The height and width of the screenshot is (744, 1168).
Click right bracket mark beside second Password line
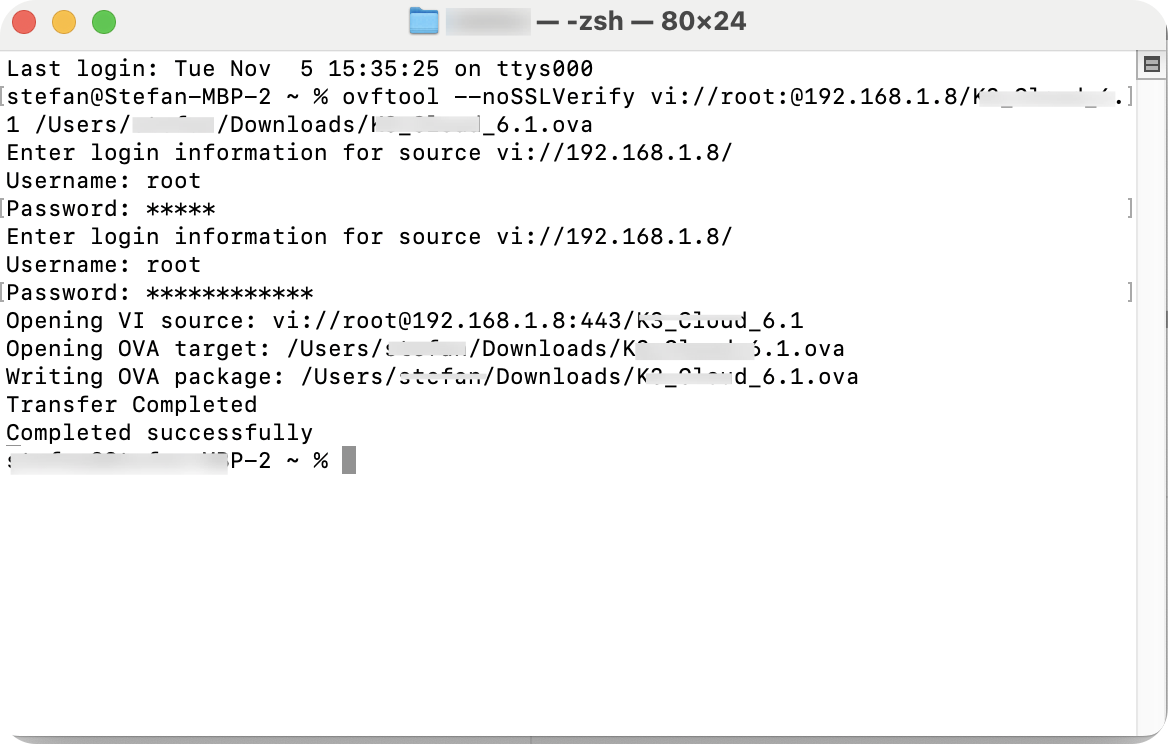[1130, 292]
